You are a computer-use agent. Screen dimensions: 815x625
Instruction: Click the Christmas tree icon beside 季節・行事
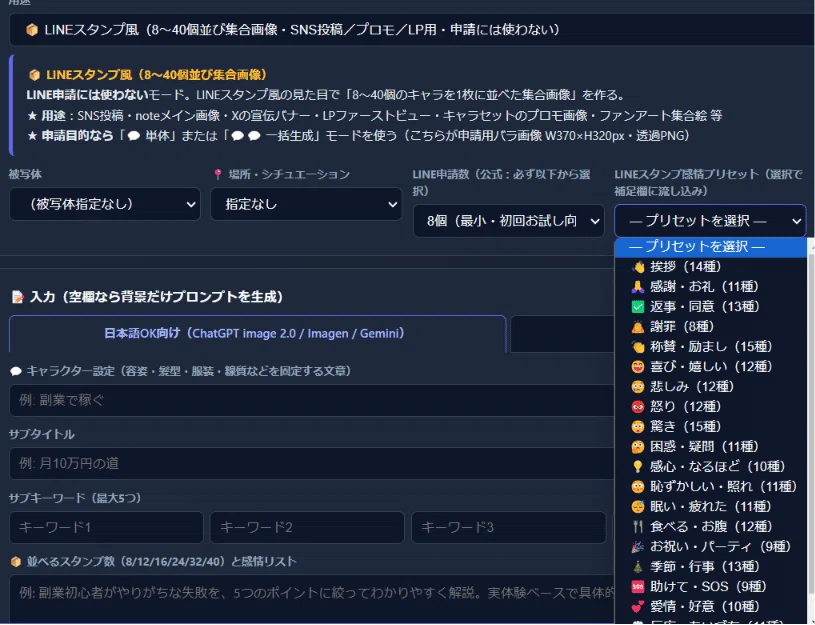click(x=638, y=567)
